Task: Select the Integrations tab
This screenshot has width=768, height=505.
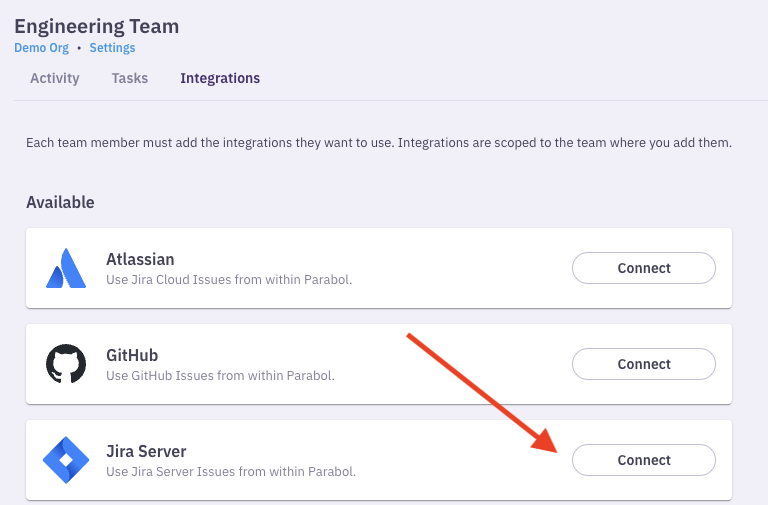Action: [220, 78]
